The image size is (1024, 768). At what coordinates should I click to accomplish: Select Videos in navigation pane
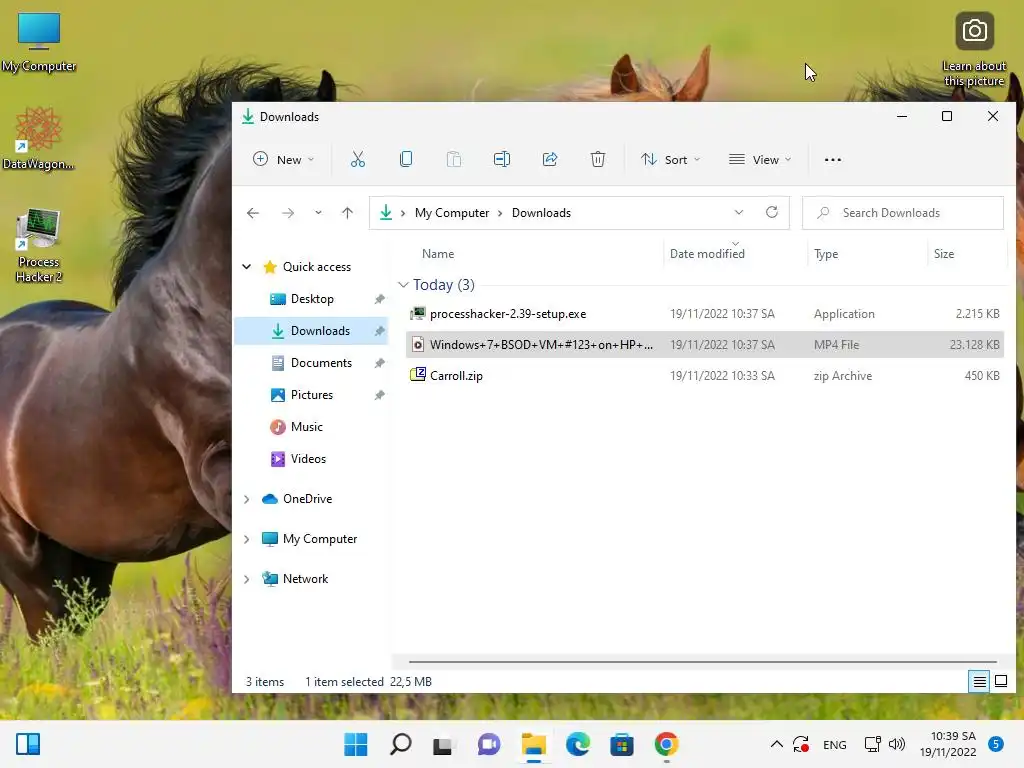pos(312,459)
